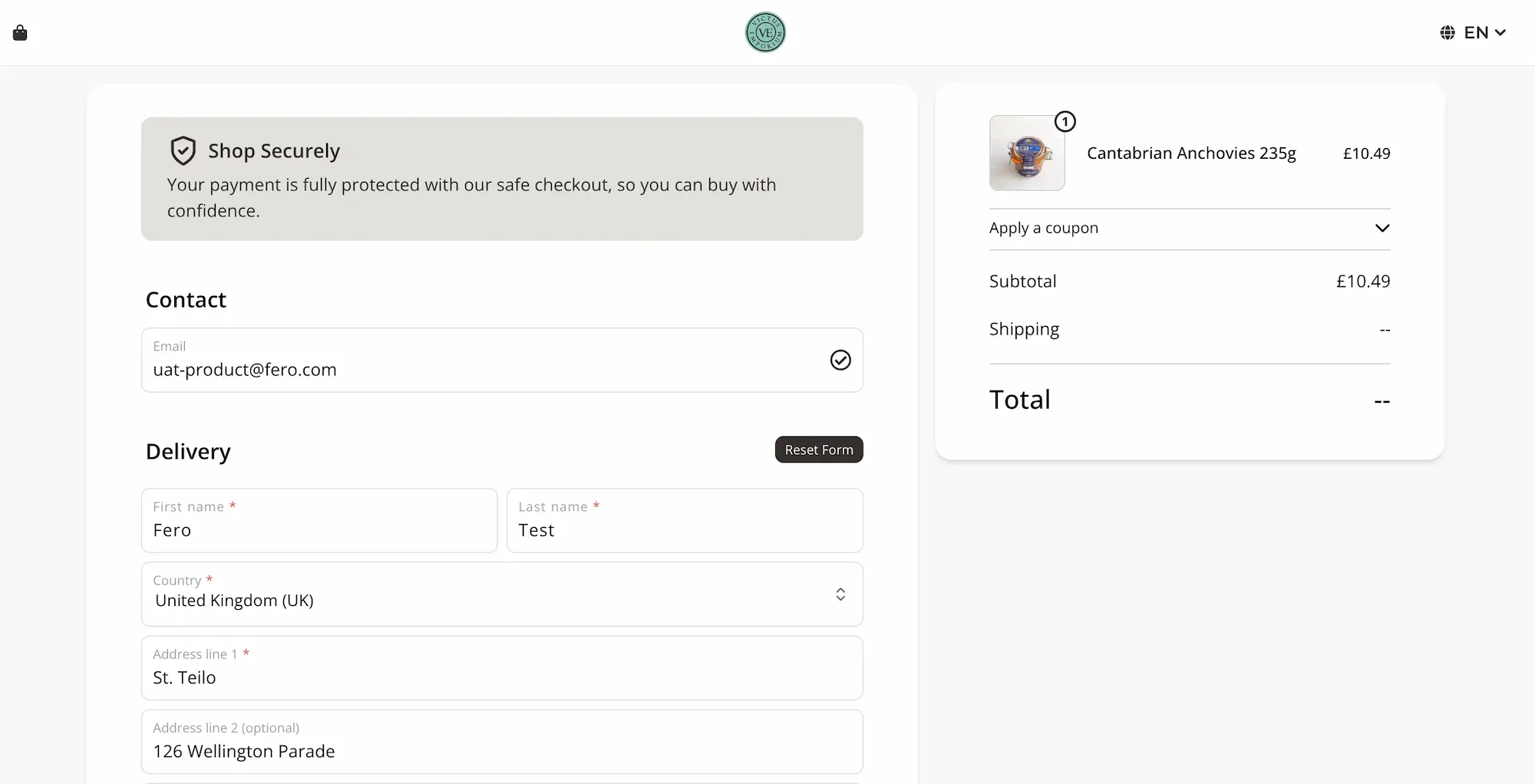Click the email verified checkmark icon
This screenshot has height=784, width=1535.
(x=840, y=360)
